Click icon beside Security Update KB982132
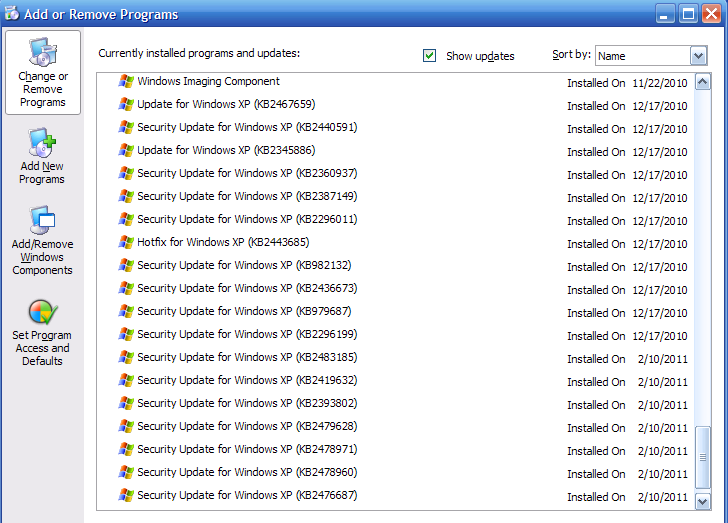Image resolution: width=728 pixels, height=523 pixels. (x=126, y=265)
